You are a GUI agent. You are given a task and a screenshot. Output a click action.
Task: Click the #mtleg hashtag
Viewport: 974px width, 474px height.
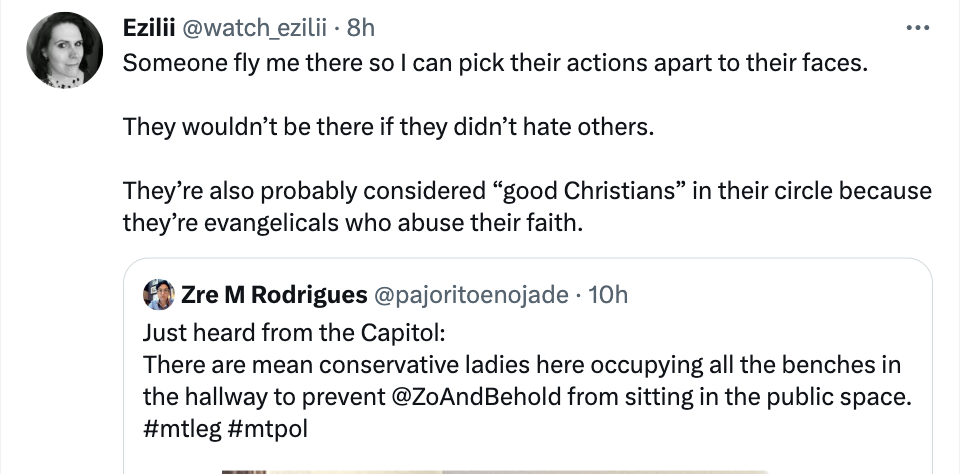tap(181, 425)
